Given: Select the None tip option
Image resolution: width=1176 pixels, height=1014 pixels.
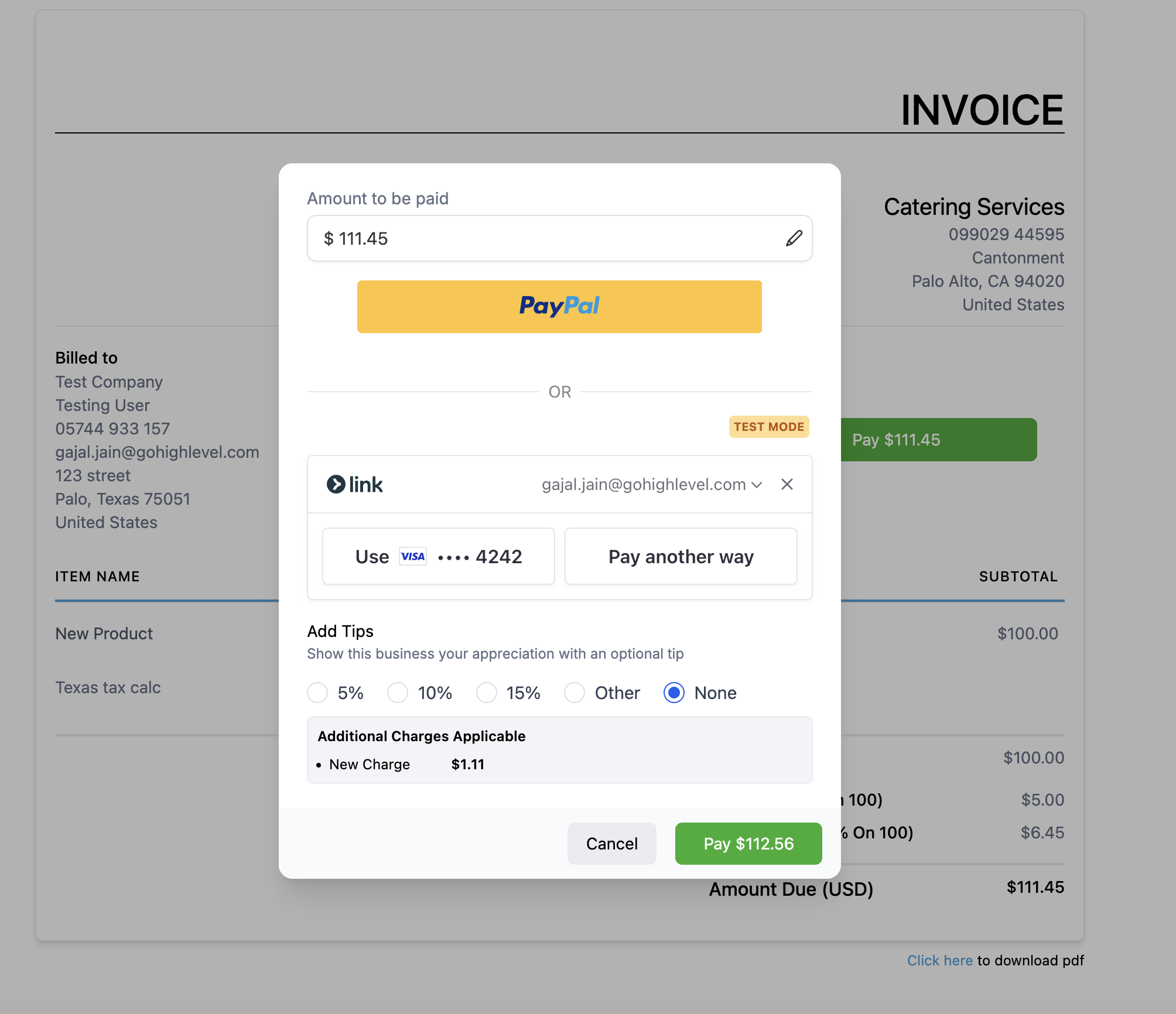Looking at the screenshot, I should tap(674, 693).
